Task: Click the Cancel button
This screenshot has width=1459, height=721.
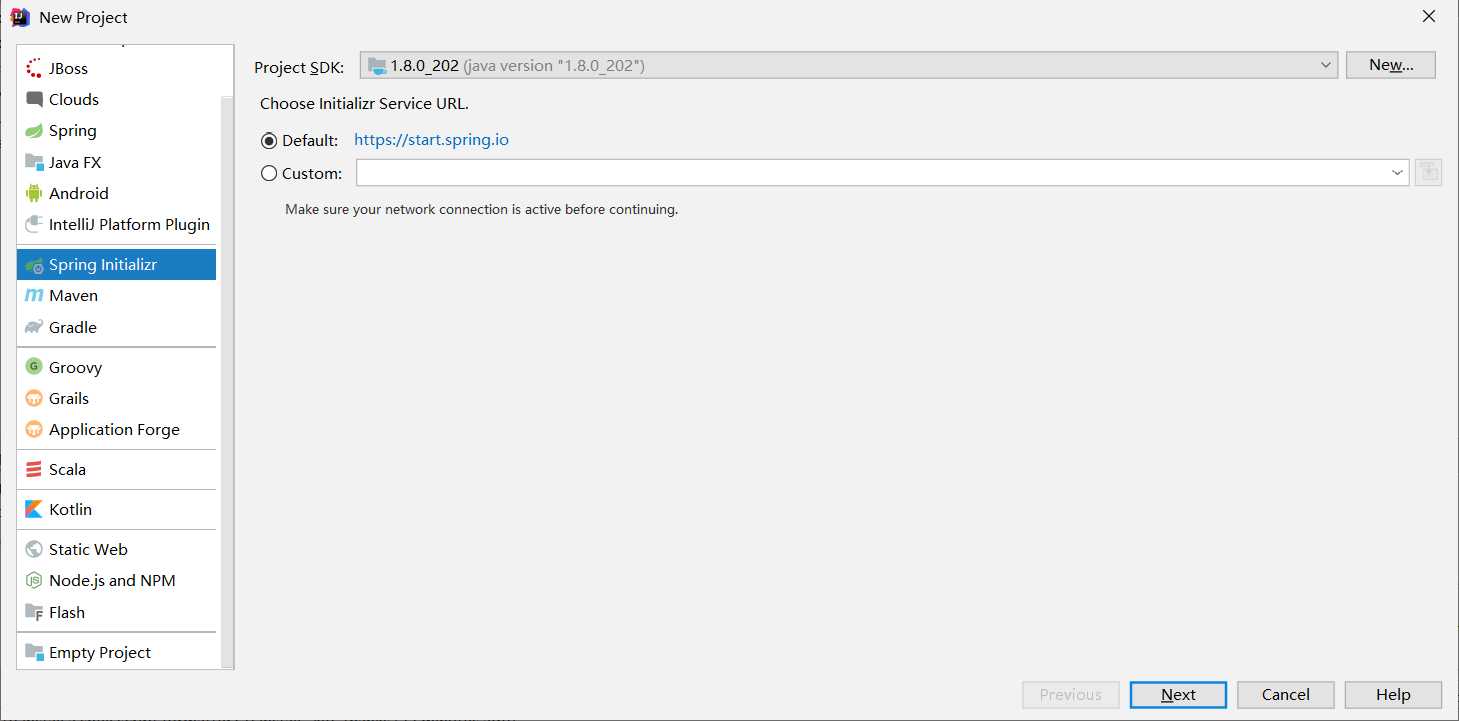Action: pyautogui.click(x=1285, y=695)
